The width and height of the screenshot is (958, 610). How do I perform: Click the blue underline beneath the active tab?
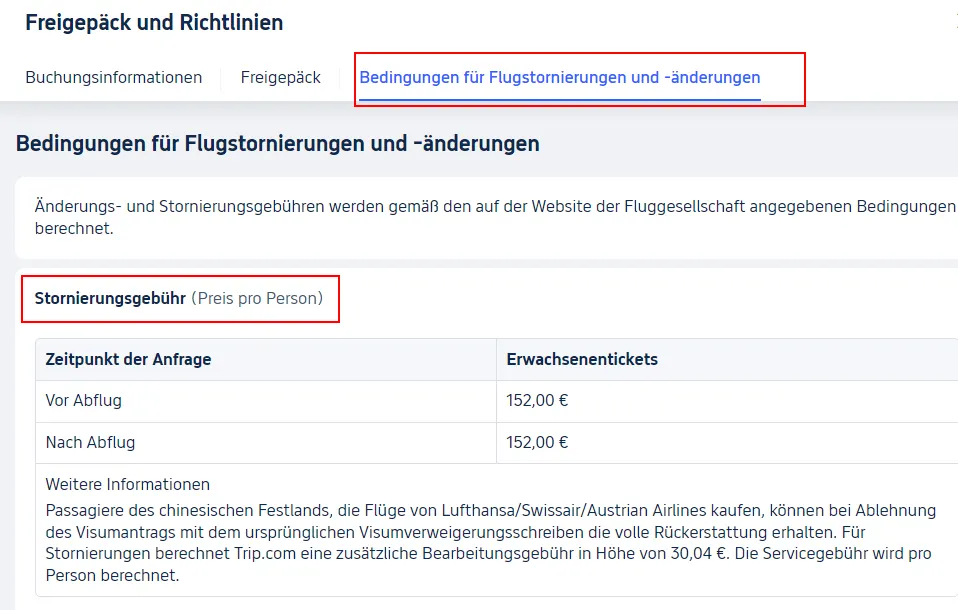[x=559, y=100]
